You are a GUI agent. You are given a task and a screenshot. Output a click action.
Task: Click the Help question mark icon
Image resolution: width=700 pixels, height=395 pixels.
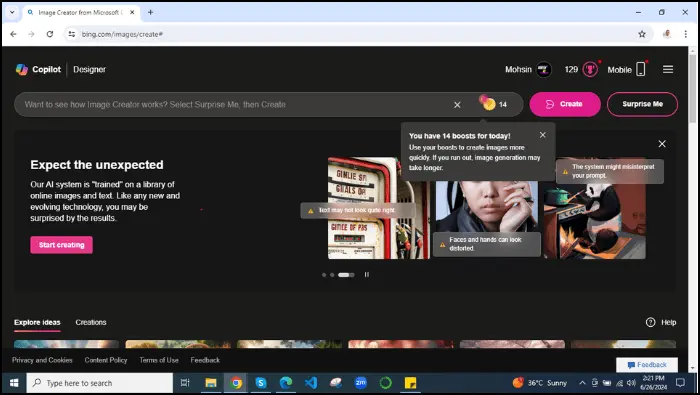[650, 322]
